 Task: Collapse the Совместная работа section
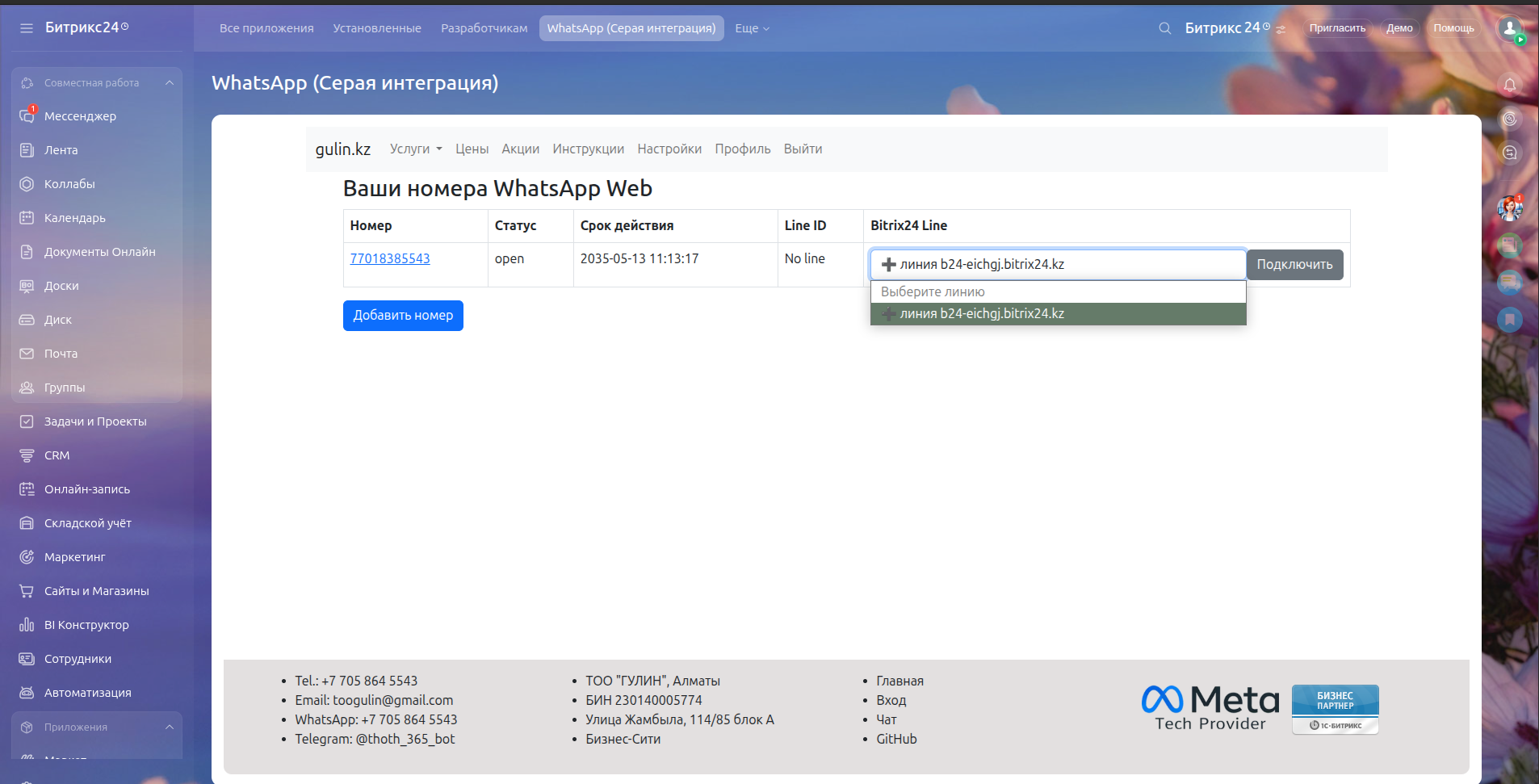click(x=170, y=83)
